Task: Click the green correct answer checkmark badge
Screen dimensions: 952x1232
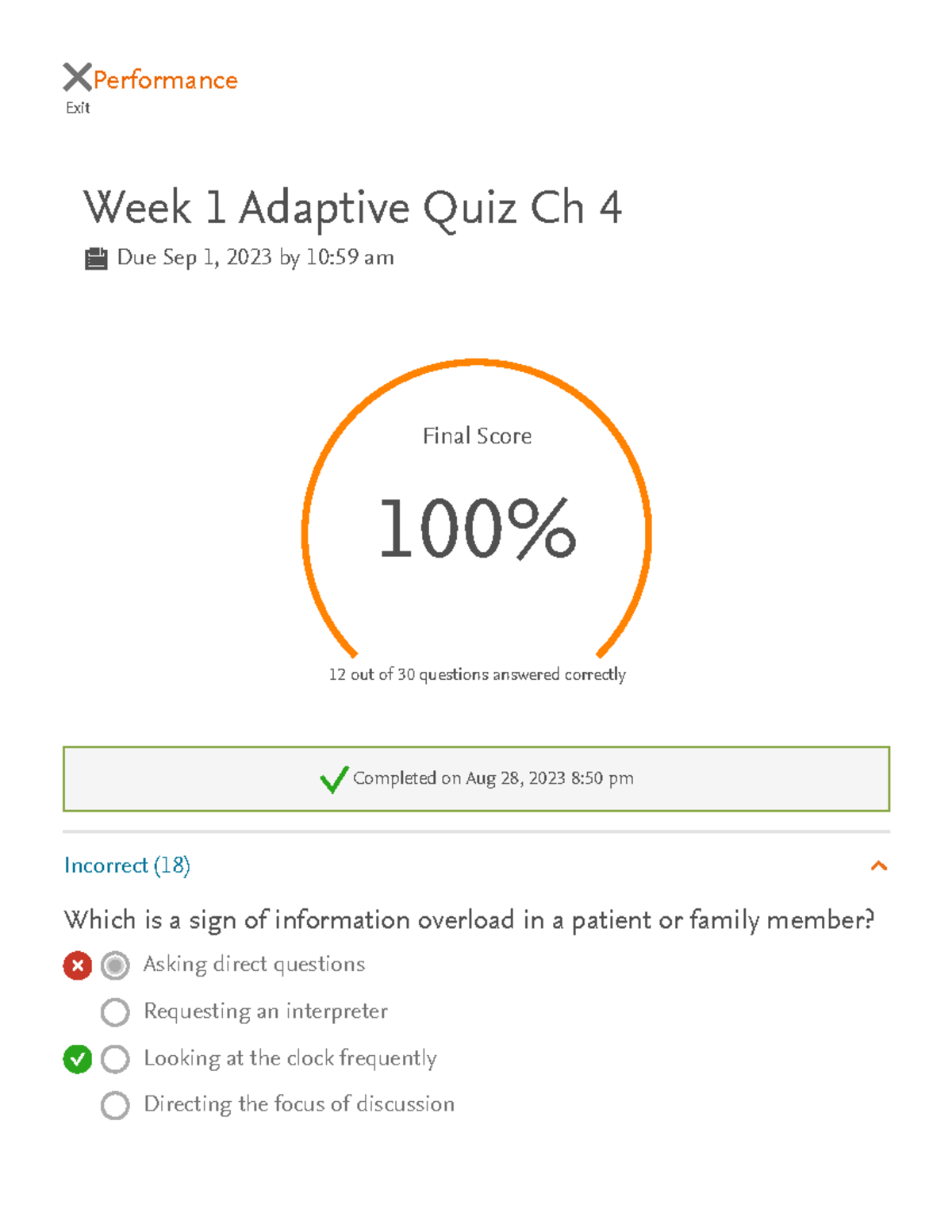Action: 78,1059
